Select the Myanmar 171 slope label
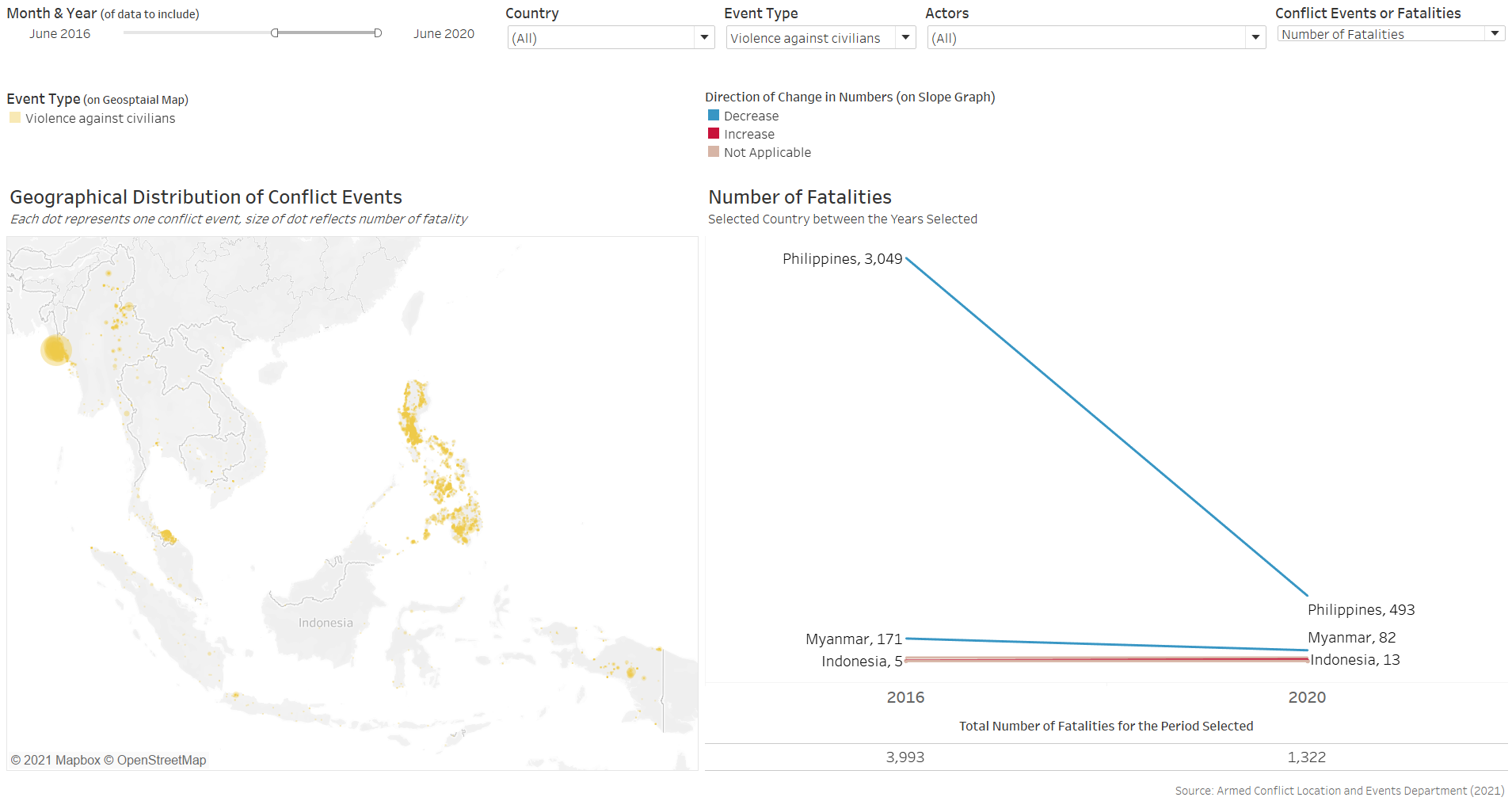 click(x=853, y=639)
